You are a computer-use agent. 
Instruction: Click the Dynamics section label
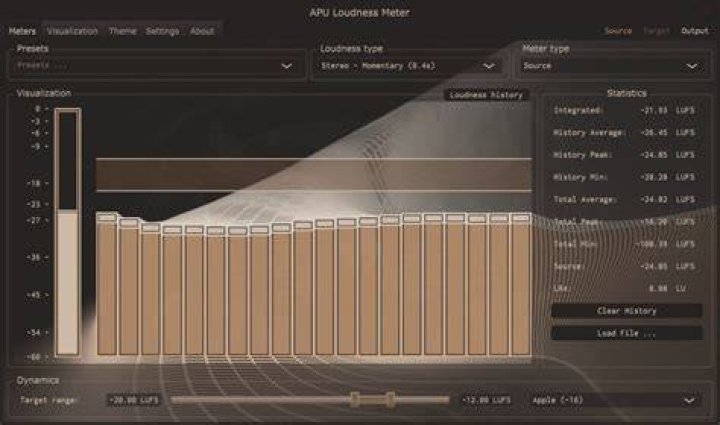(x=38, y=380)
